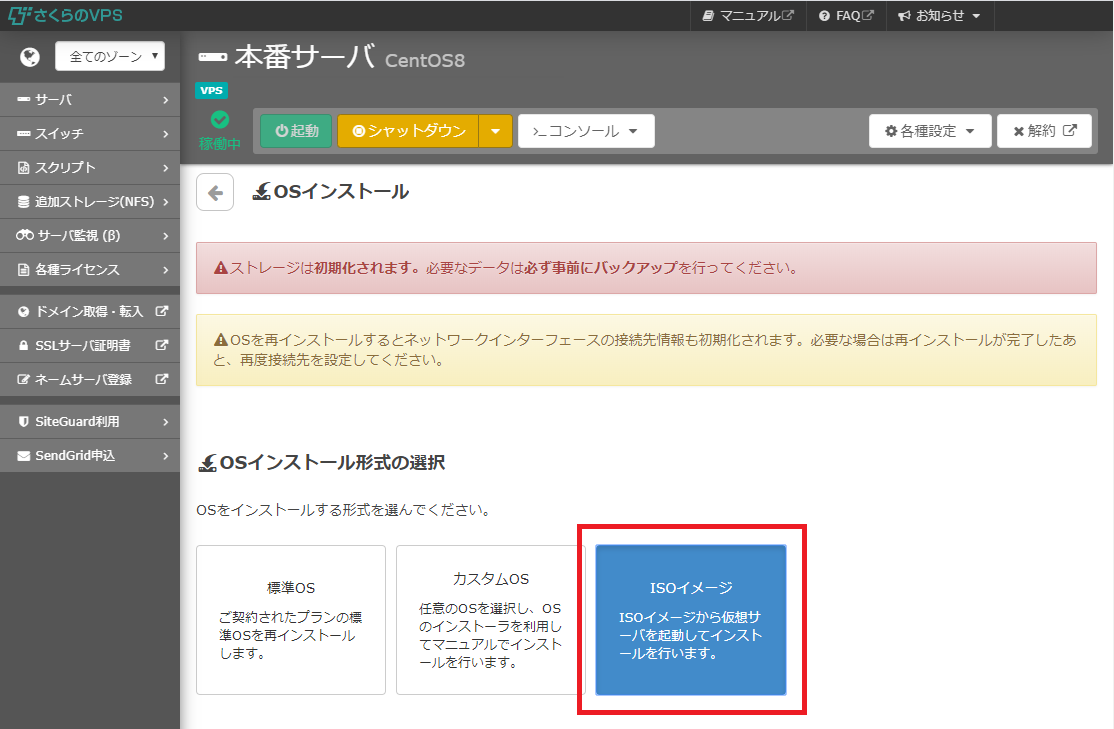The image size is (1114, 729).
Task: Open the サーバ sidebar menu item
Action: [x=90, y=100]
